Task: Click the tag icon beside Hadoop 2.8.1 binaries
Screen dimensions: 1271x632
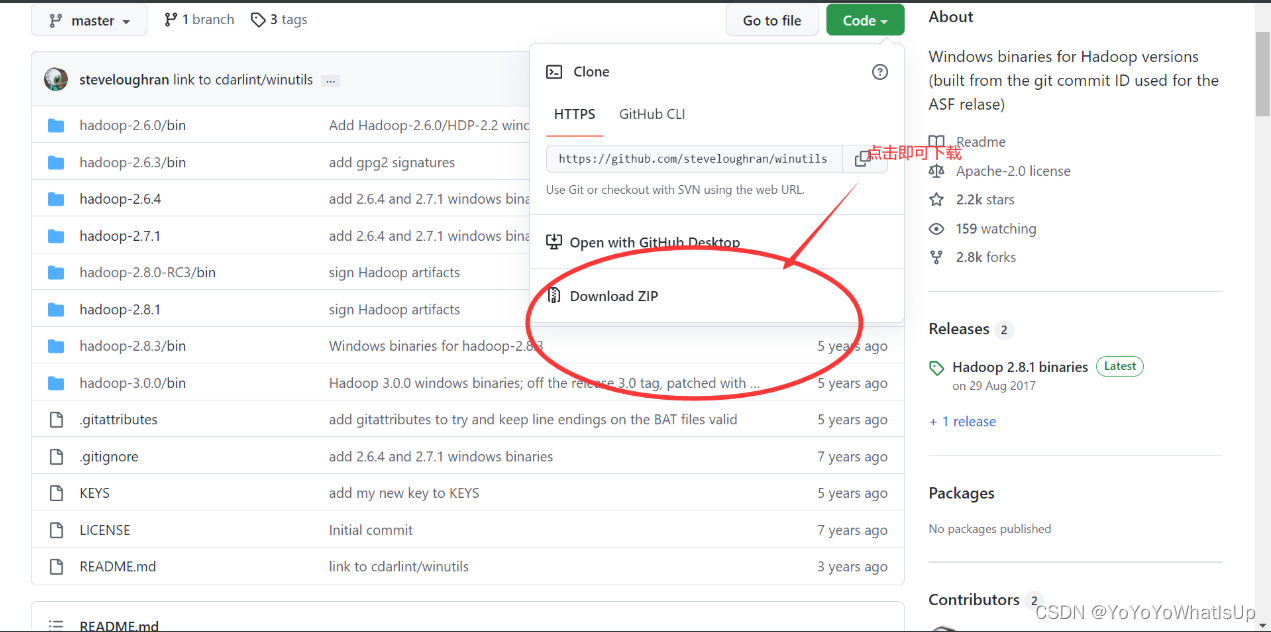Action: (936, 368)
